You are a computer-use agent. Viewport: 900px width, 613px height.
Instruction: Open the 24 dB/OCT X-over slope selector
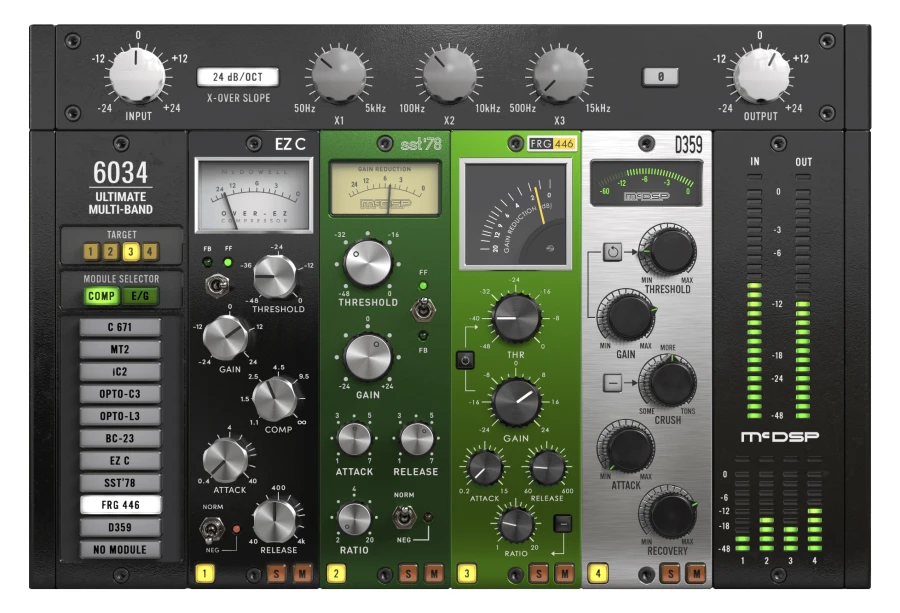(238, 77)
